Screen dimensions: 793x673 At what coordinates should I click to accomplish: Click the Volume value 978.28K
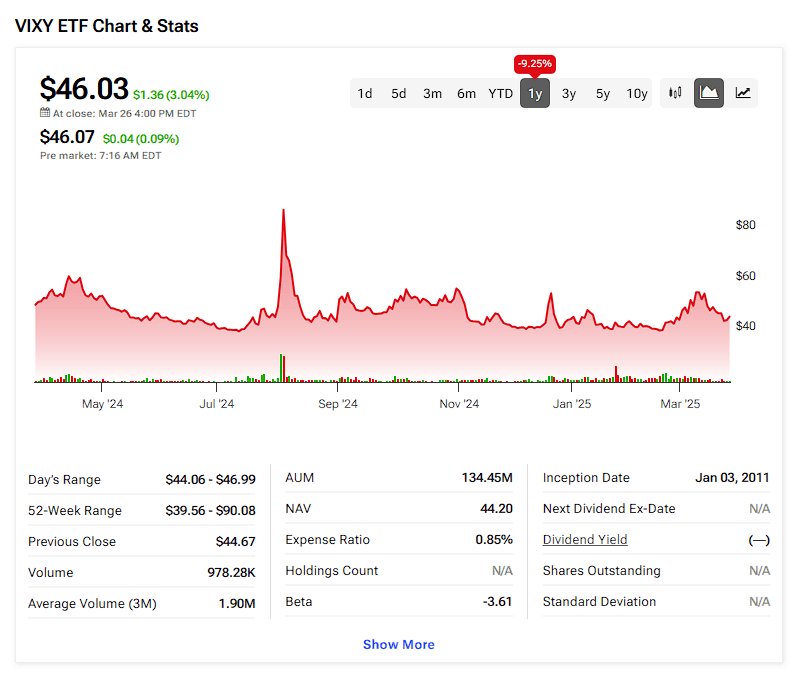pyautogui.click(x=231, y=572)
